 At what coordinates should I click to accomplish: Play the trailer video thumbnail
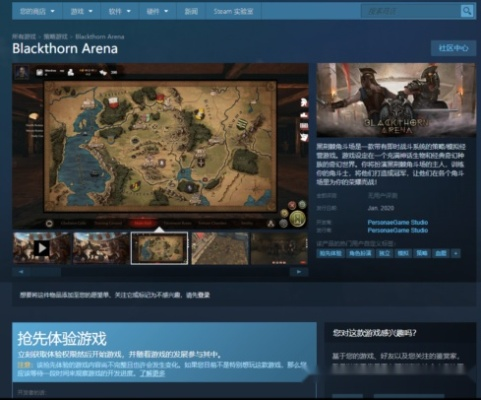coord(41,248)
